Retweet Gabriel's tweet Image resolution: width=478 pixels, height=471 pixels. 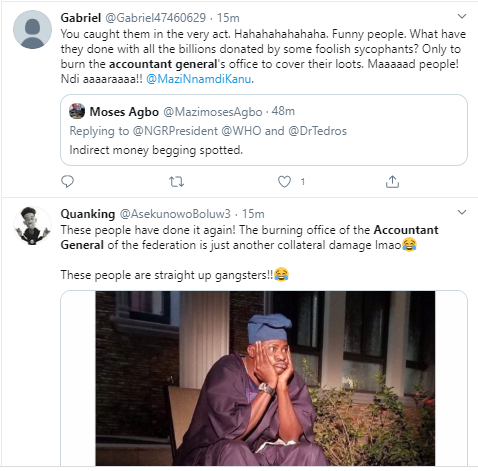(176, 182)
